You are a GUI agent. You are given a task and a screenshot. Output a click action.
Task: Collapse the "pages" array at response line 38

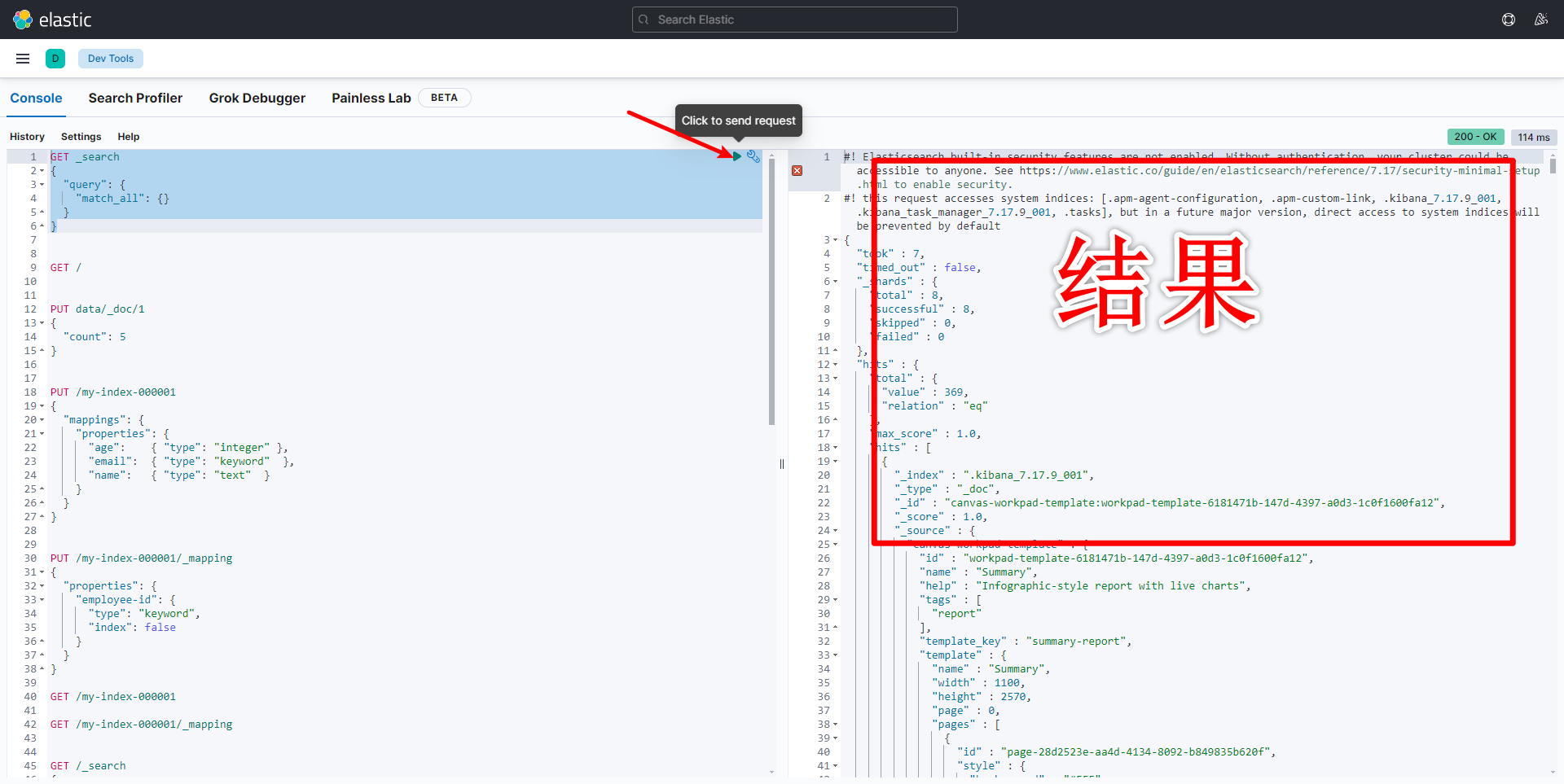[836, 725]
